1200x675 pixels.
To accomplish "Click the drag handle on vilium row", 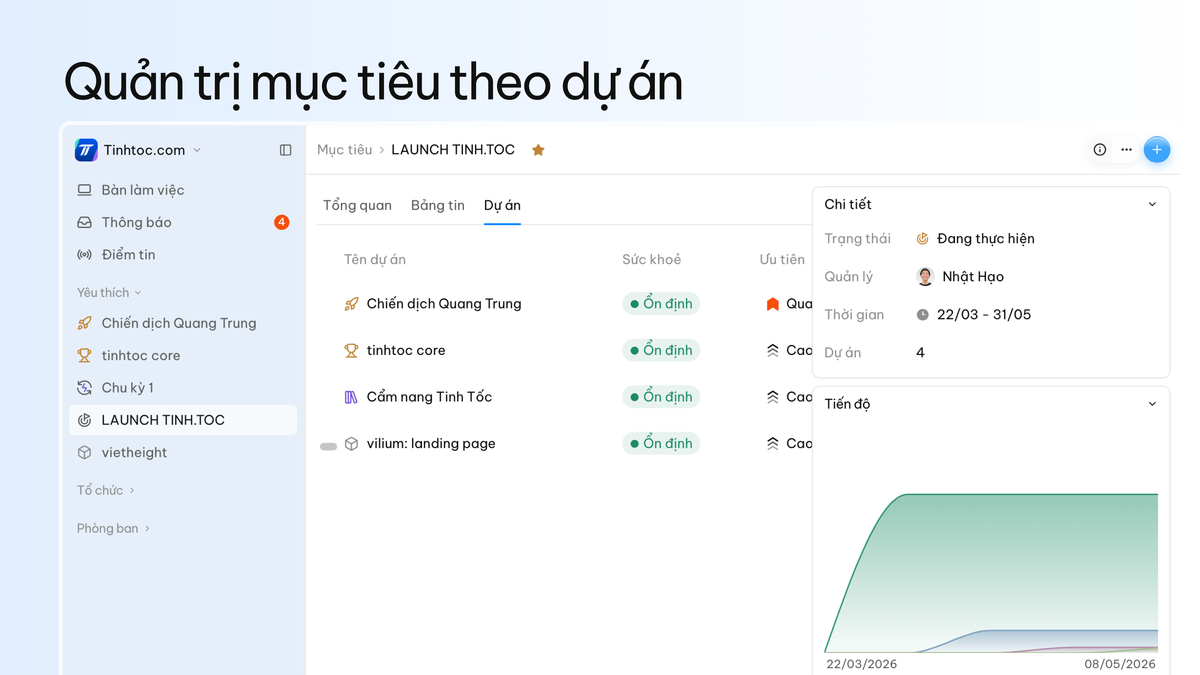I will (x=328, y=446).
